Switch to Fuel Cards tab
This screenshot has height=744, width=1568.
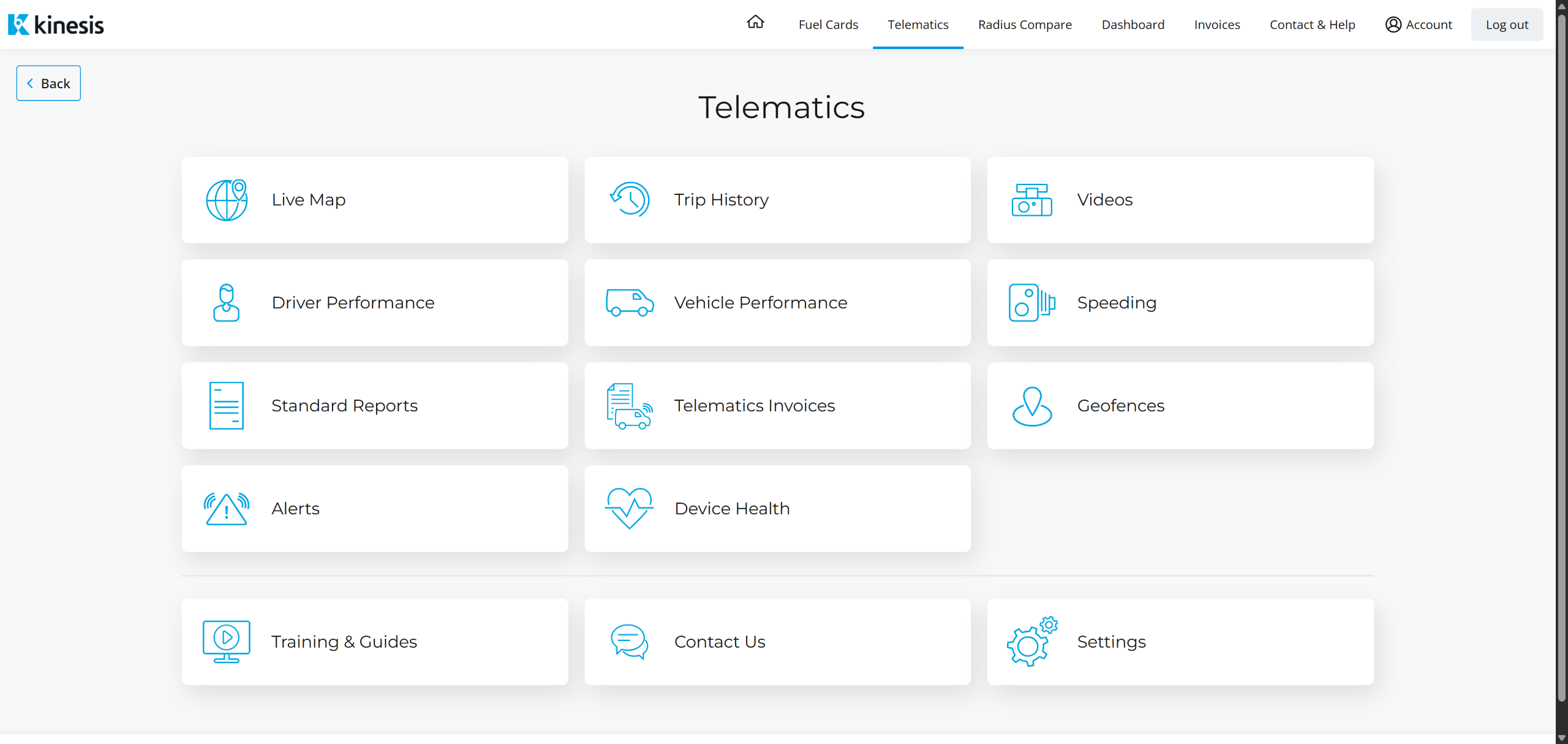click(828, 25)
